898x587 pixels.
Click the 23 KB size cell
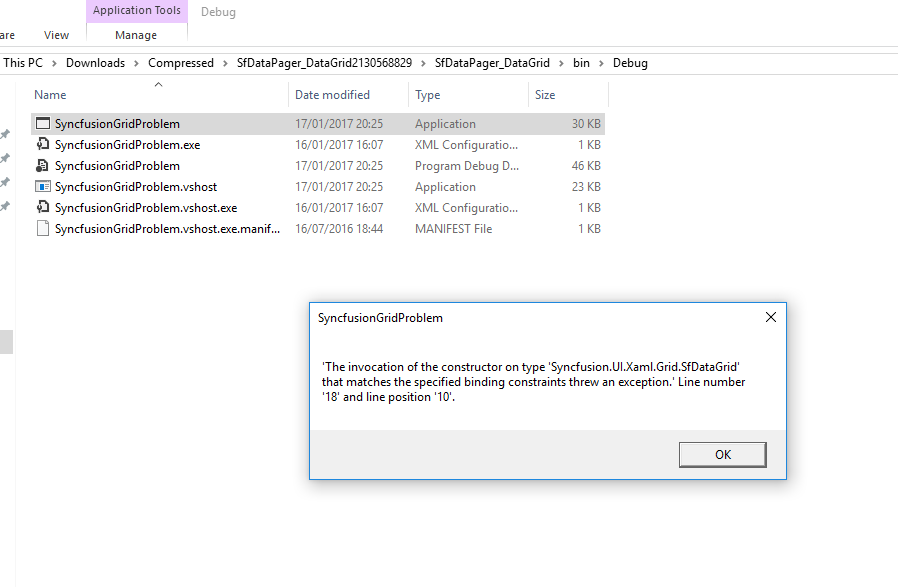point(586,187)
